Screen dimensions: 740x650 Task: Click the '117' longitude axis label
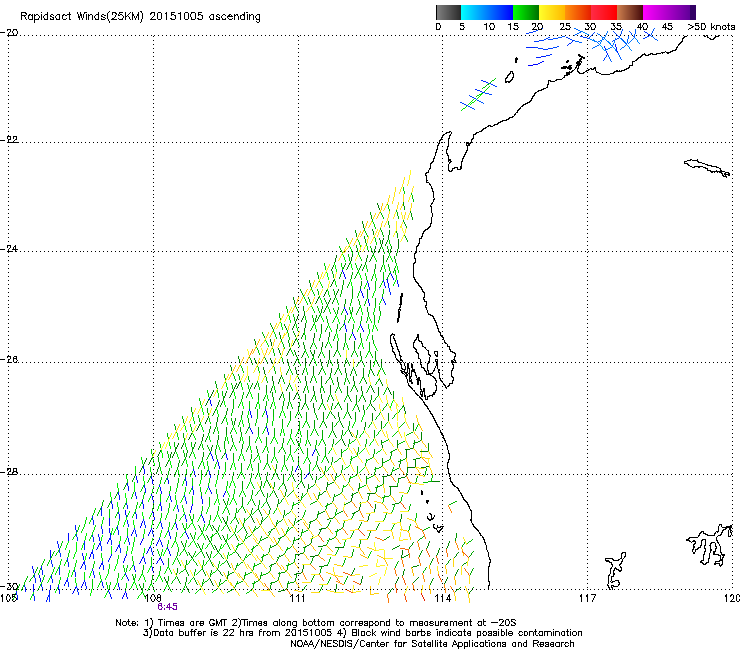click(x=588, y=599)
